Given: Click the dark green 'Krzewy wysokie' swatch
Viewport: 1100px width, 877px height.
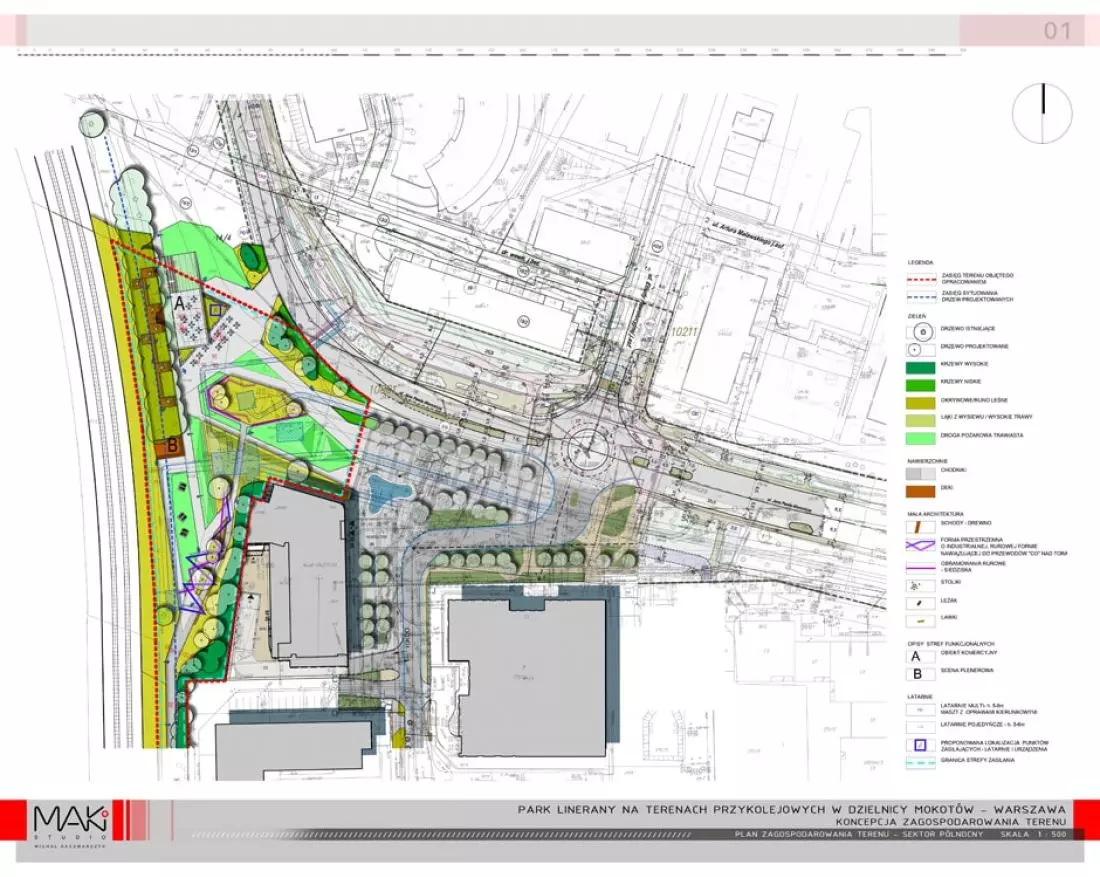Looking at the screenshot, I should pos(920,366).
